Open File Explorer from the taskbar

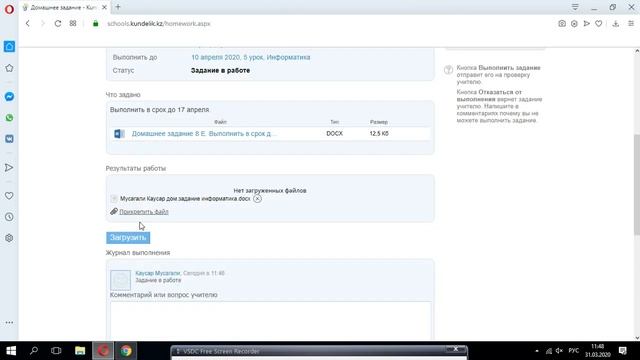[80, 351]
